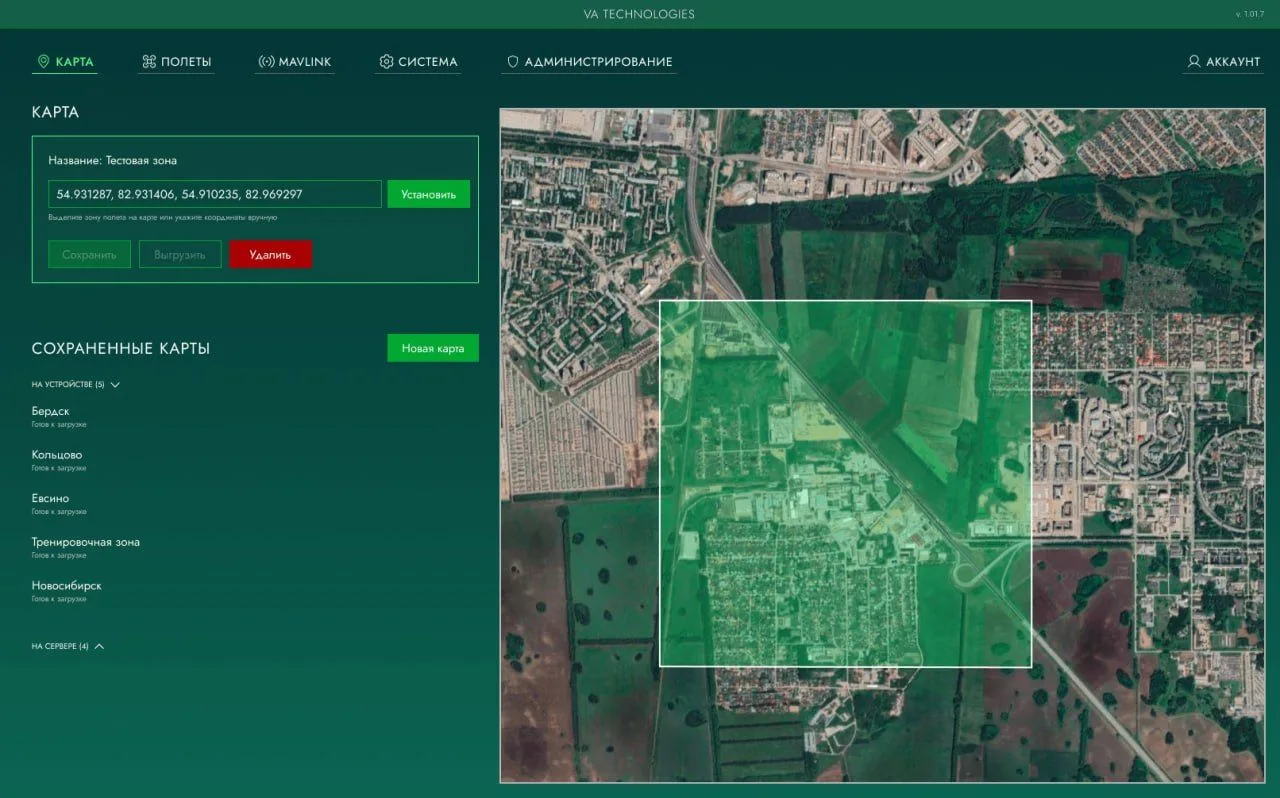Click the version label v. 1.01.7
Screen dimensions: 1280x798
click(x=1250, y=14)
